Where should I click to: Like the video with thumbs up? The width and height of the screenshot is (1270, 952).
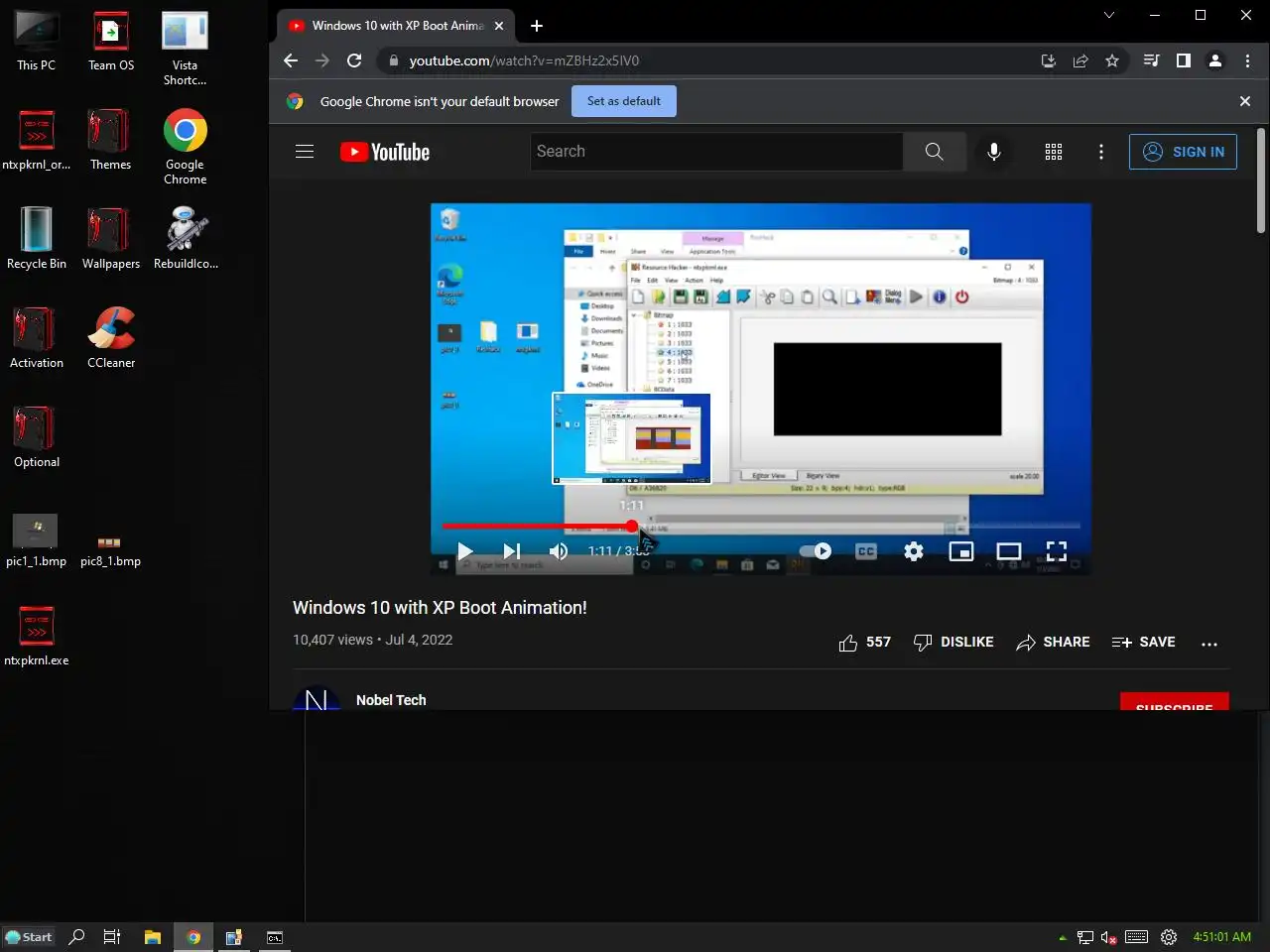pos(864,643)
